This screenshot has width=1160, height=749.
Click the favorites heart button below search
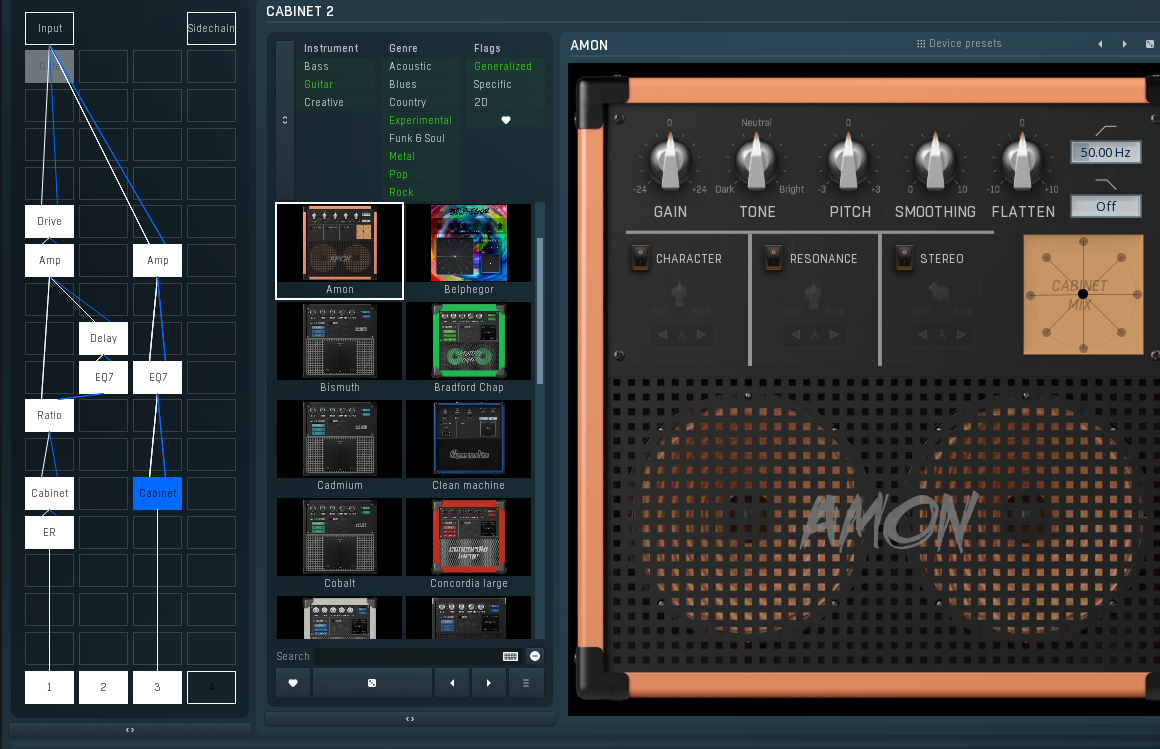[x=293, y=683]
